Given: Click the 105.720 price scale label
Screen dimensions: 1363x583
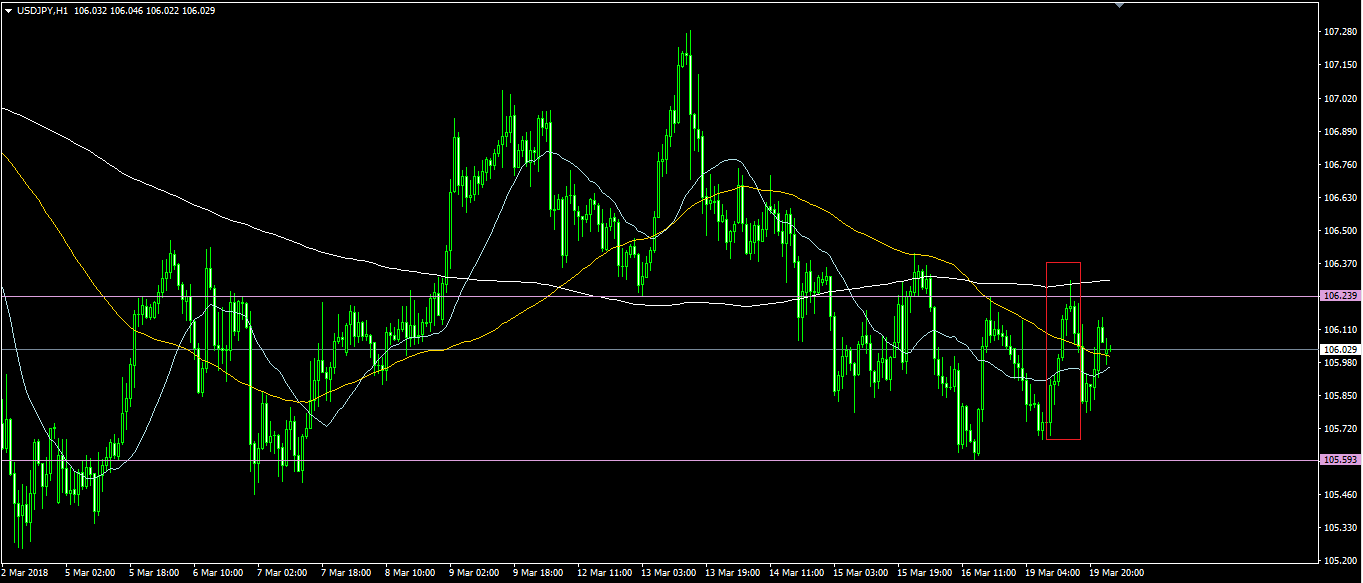Looking at the screenshot, I should point(1339,428).
